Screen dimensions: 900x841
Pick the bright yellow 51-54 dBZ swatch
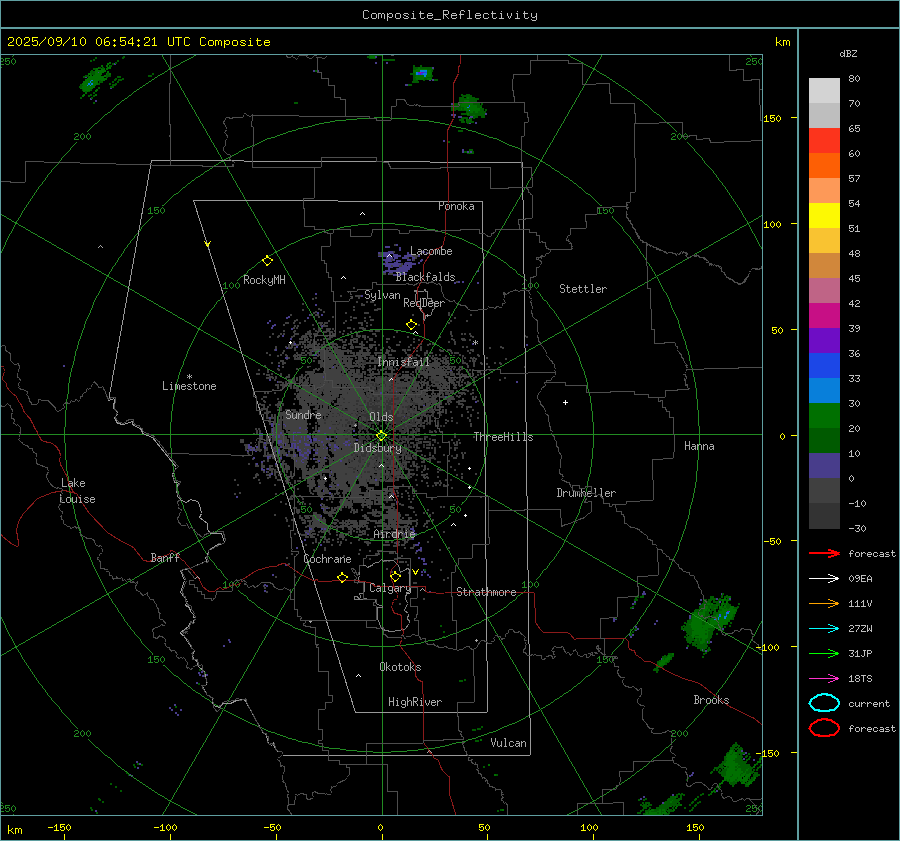click(x=824, y=216)
